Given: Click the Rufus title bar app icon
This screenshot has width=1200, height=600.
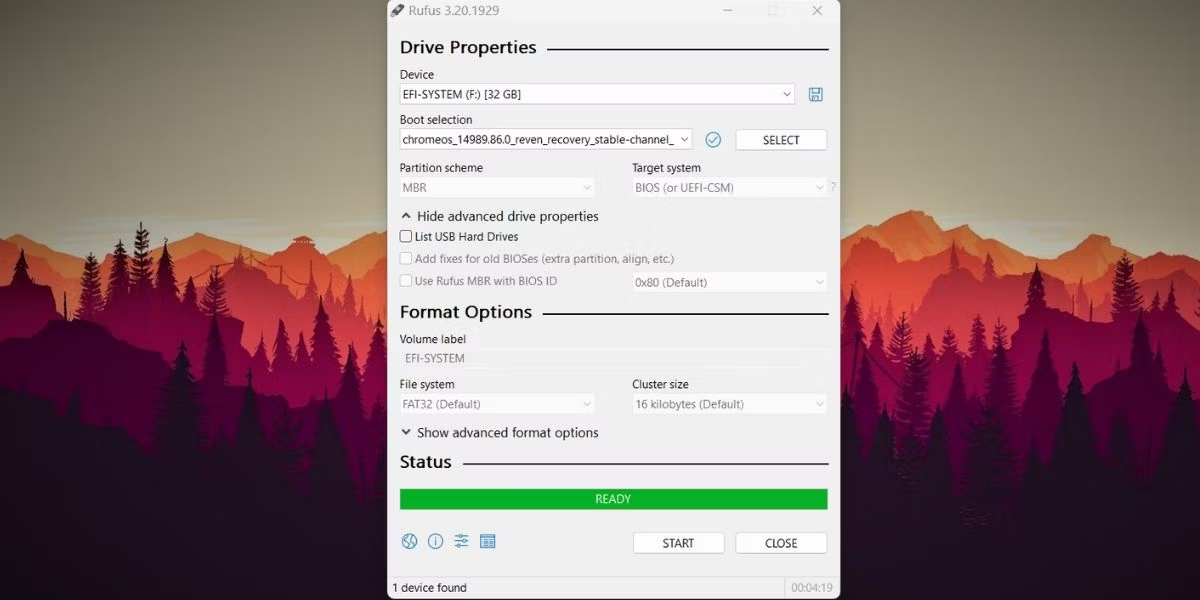Looking at the screenshot, I should pos(397,11).
